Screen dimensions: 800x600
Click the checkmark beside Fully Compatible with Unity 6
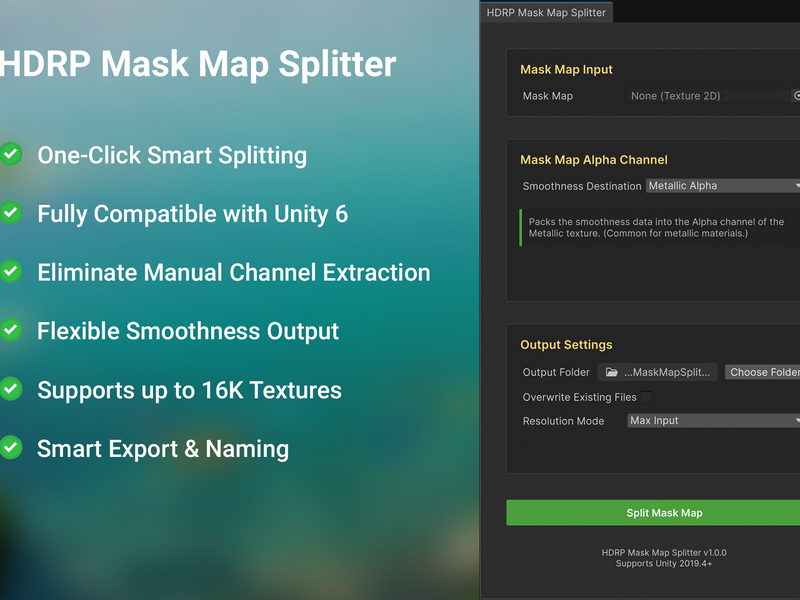tap(10, 212)
